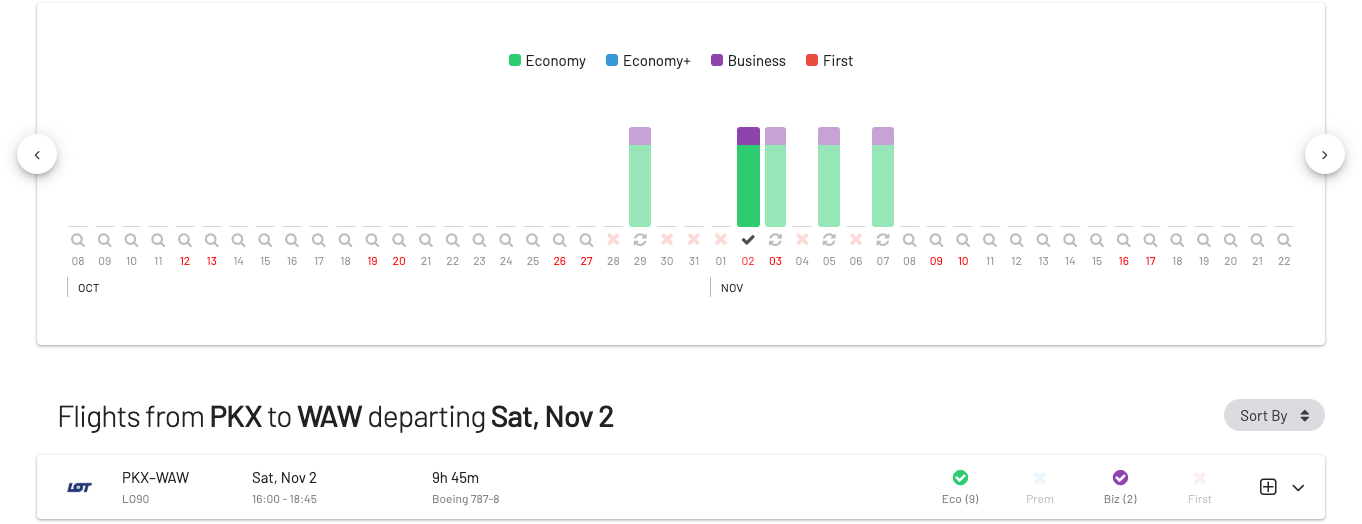Click the refresh icon under Nov 05

[829, 240]
